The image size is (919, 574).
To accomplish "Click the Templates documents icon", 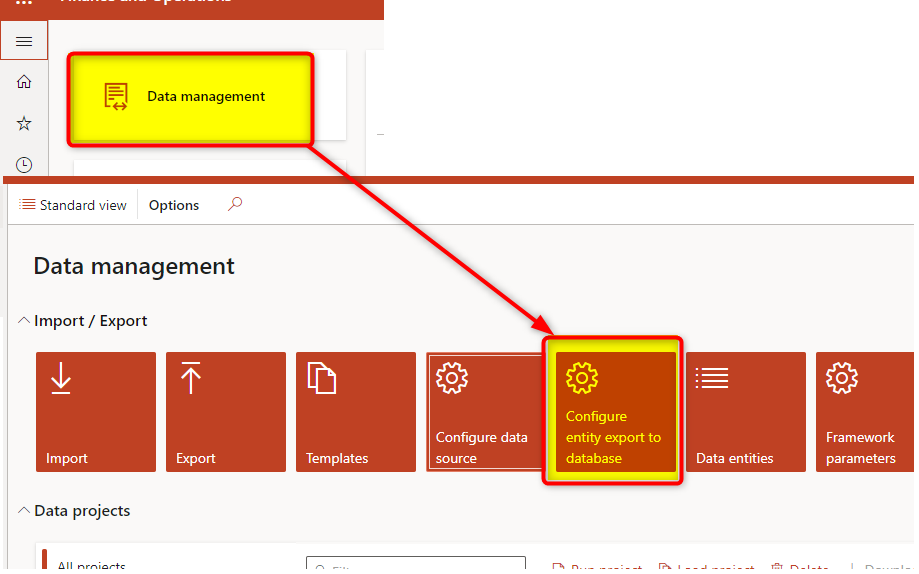I will 322,378.
